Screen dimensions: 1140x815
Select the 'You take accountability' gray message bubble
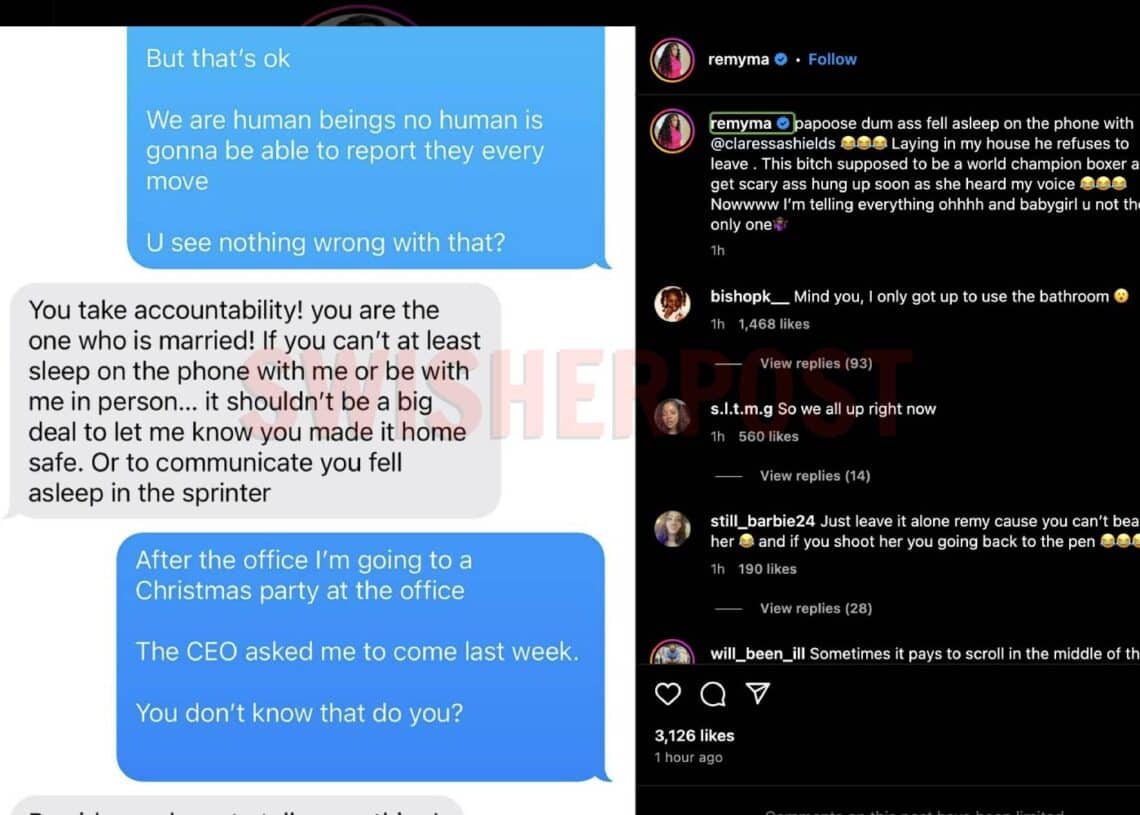[255, 401]
